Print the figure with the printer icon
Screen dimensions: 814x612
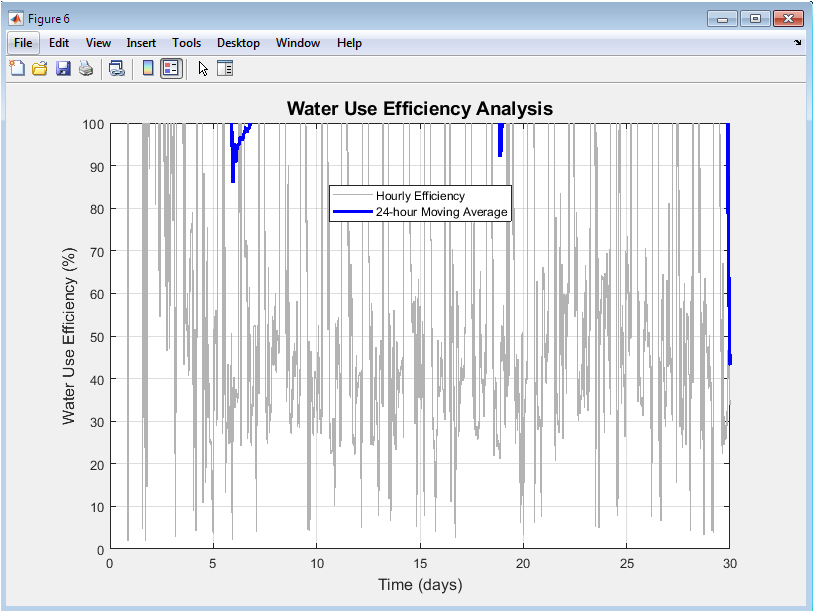tap(86, 69)
